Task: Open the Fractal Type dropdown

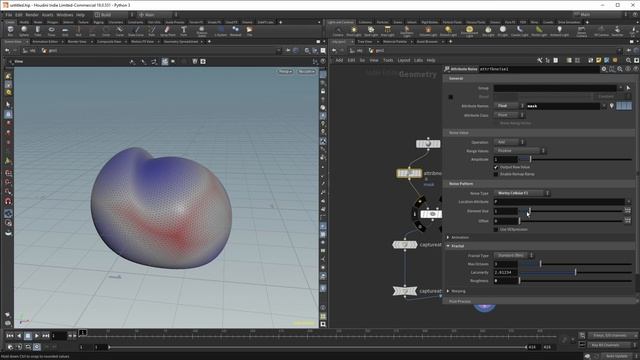Action: click(x=513, y=256)
